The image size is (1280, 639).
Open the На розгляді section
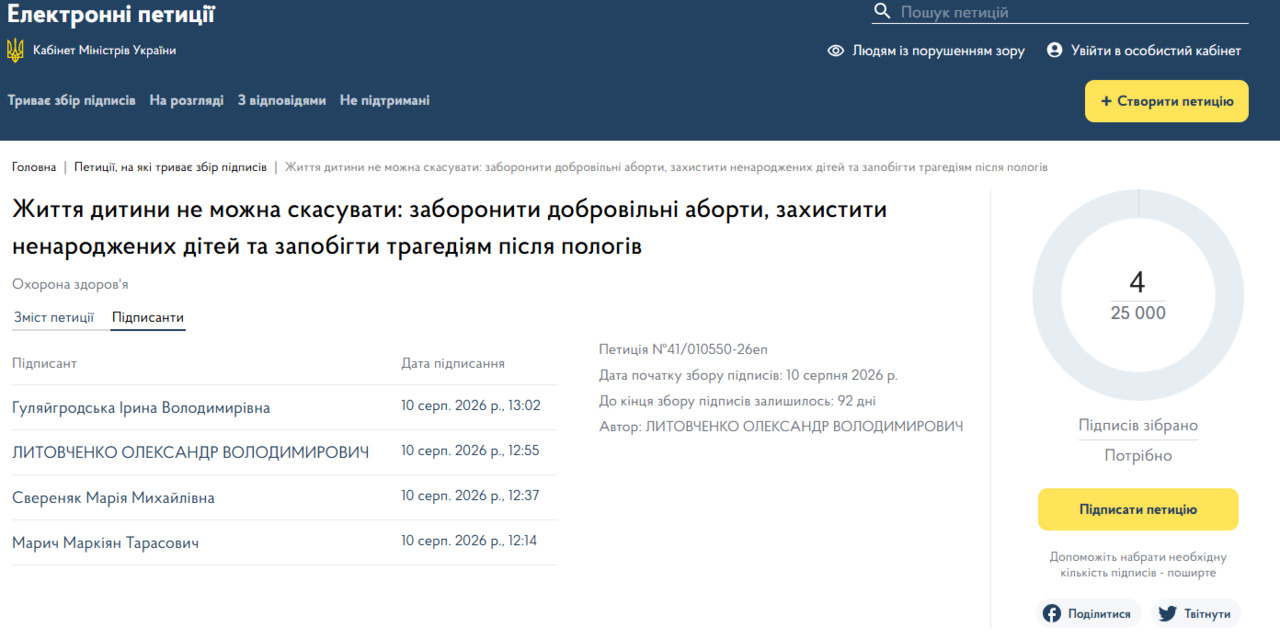click(187, 101)
